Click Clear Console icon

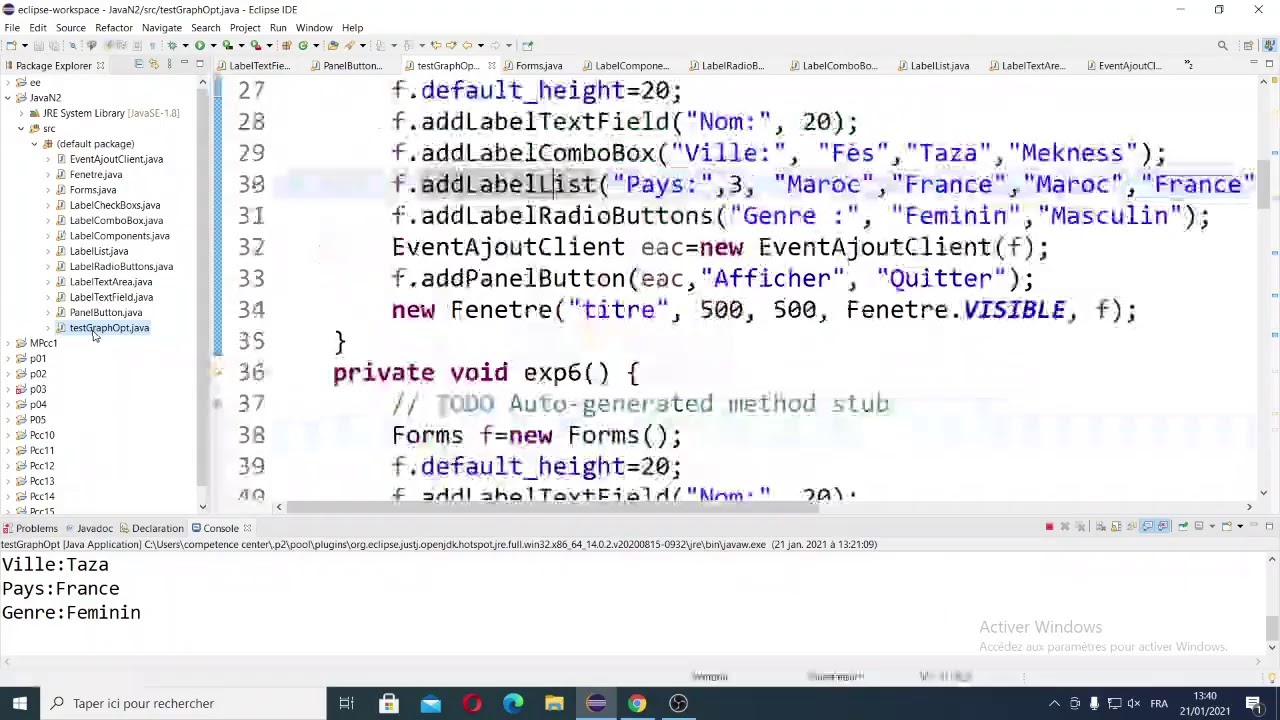pos(1101,526)
